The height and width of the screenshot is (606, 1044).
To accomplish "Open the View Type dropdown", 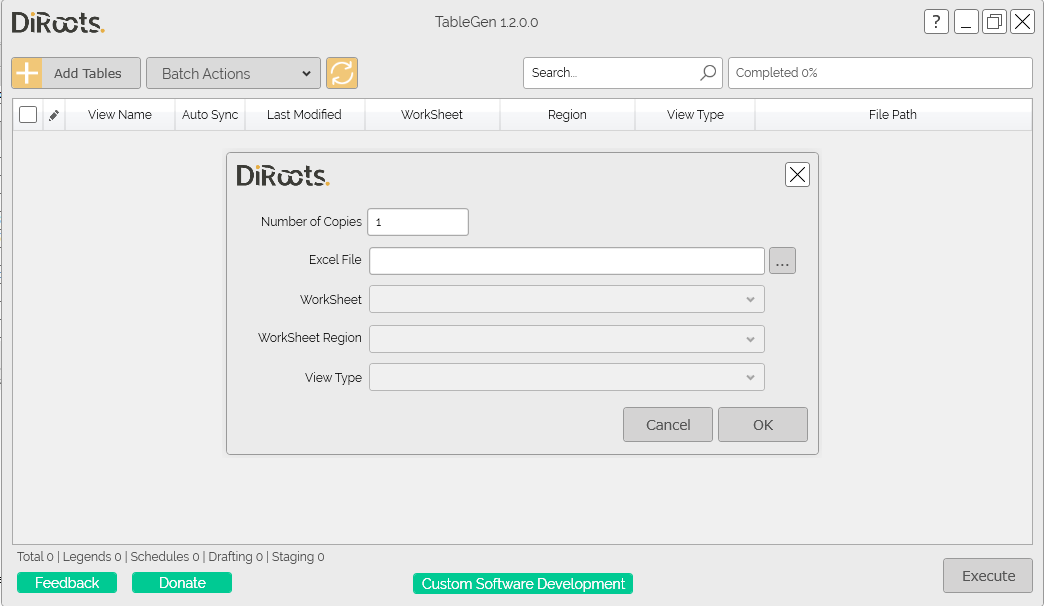I will tap(567, 377).
